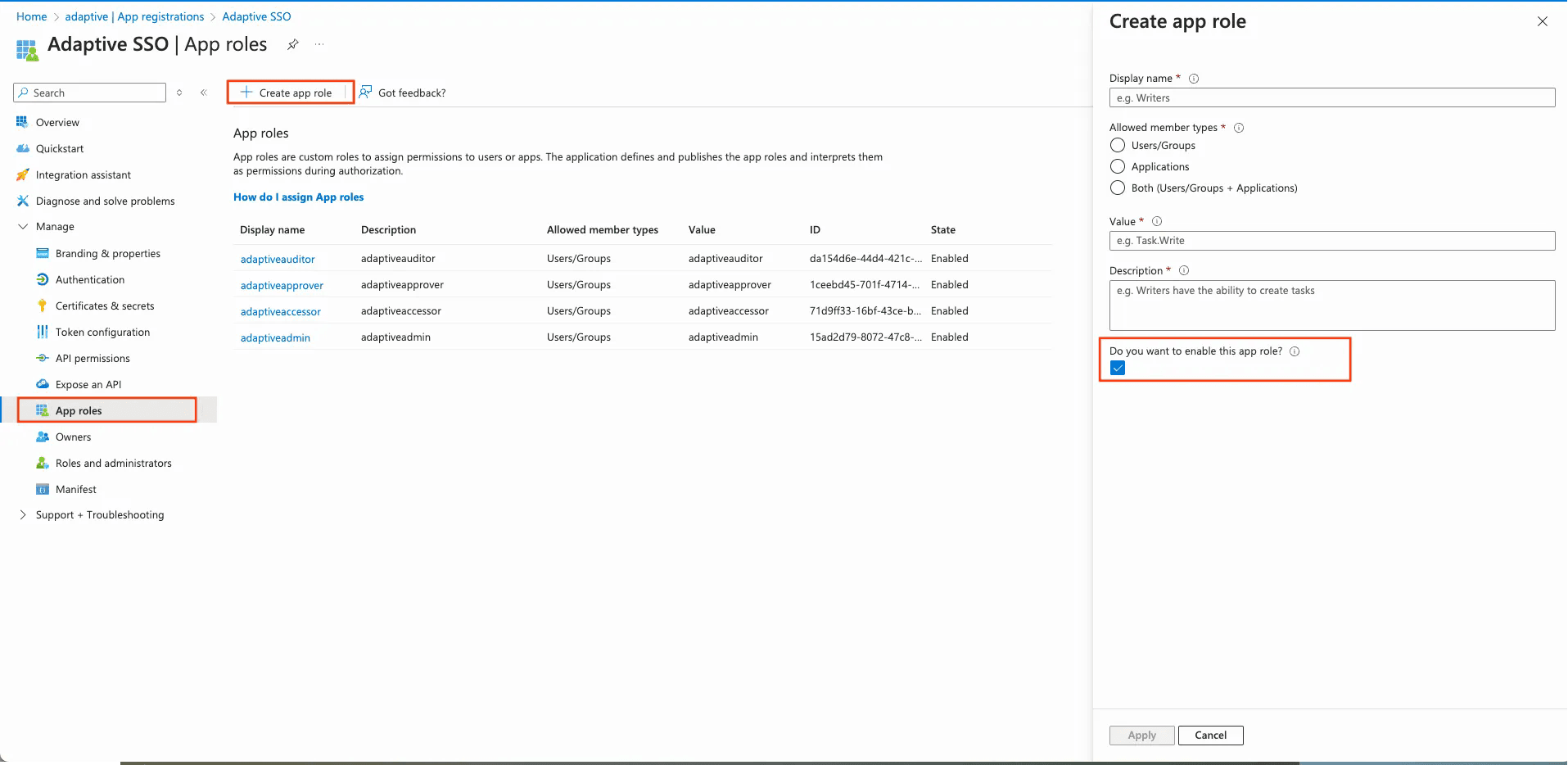
Task: Open Got feedback? link
Action: (x=403, y=93)
